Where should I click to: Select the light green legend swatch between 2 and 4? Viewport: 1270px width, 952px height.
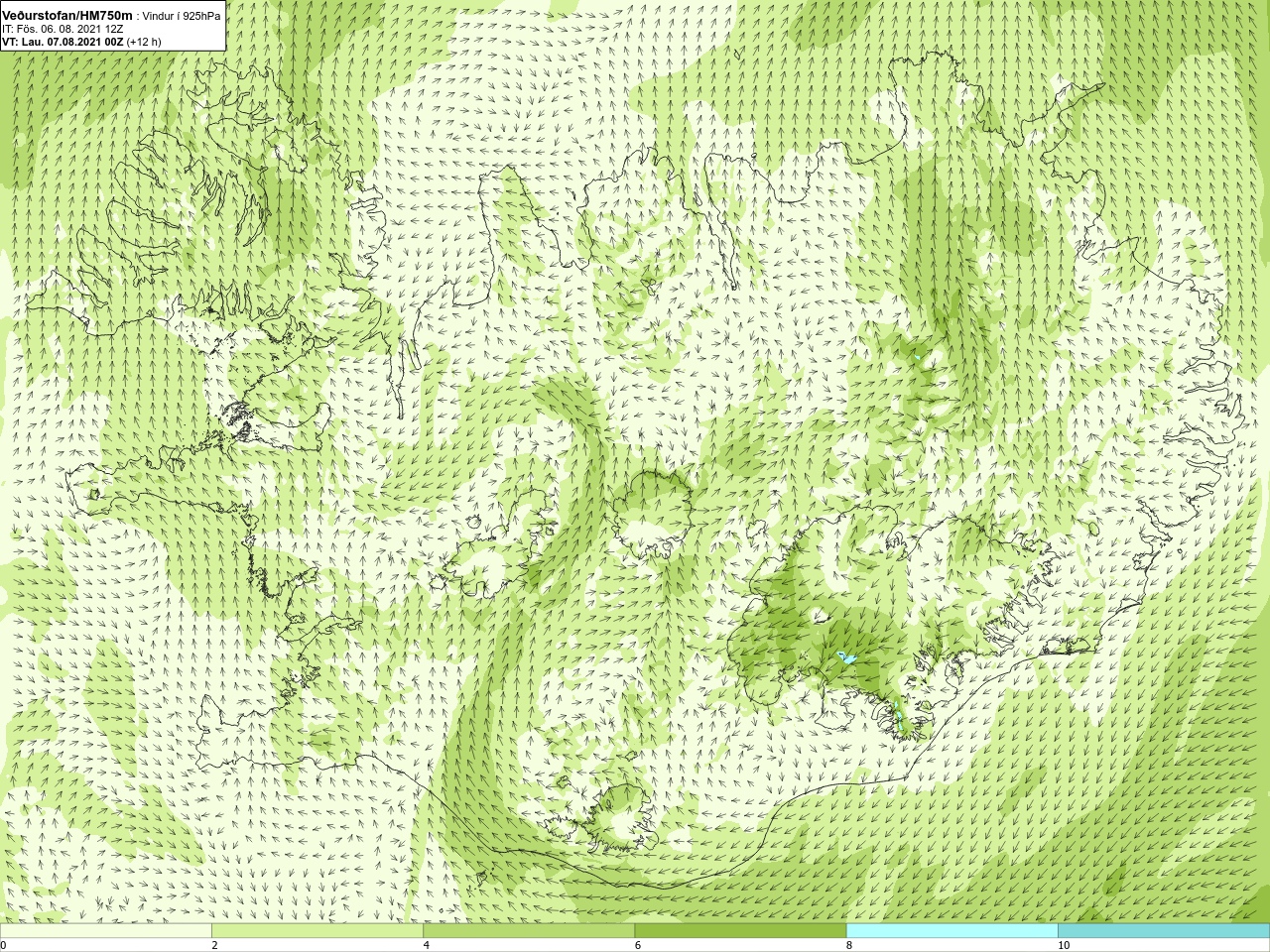(317, 931)
